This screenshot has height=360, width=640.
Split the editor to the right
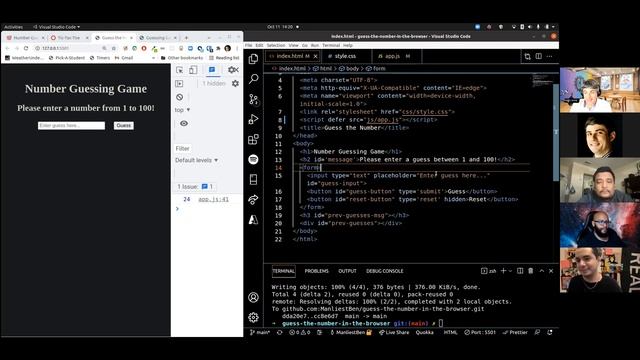[539, 56]
